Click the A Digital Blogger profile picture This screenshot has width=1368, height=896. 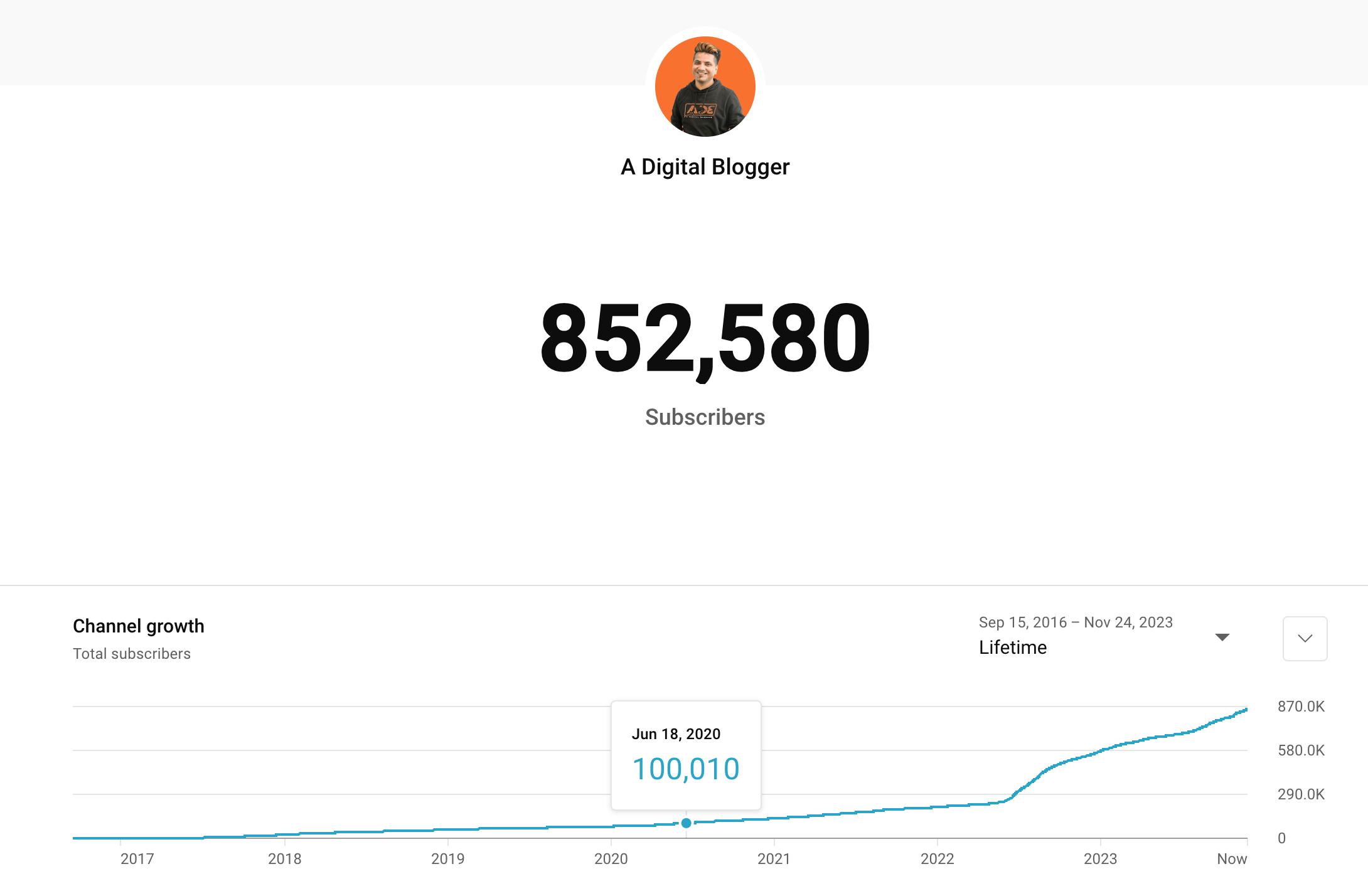tap(704, 86)
